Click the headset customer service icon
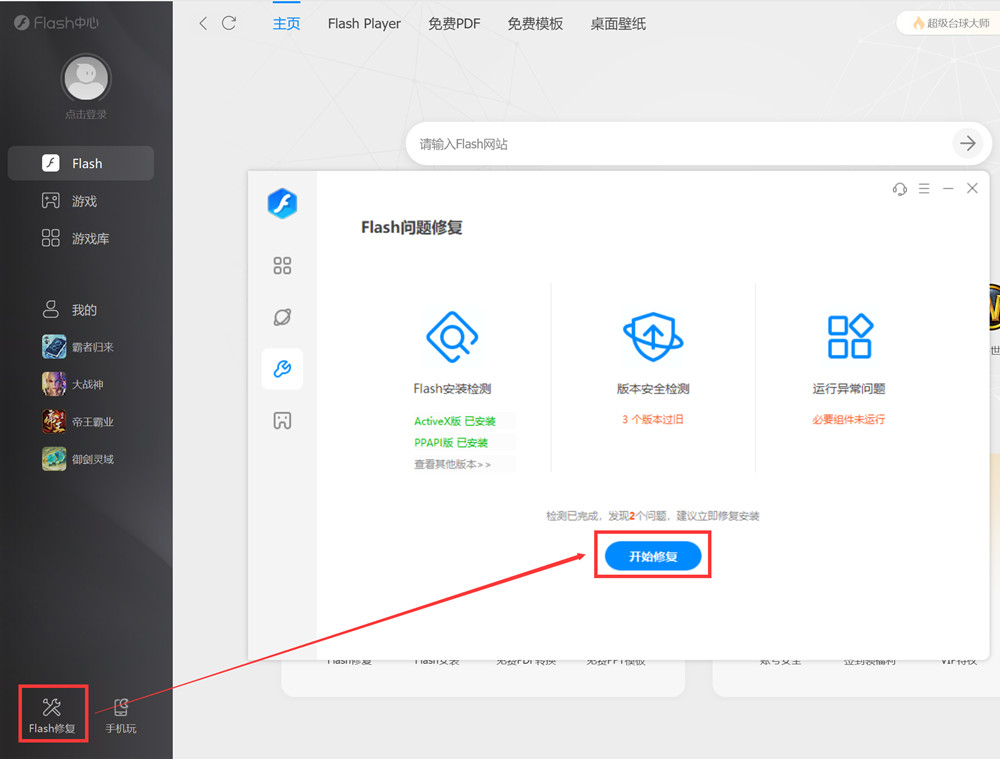The image size is (1000, 759). pyautogui.click(x=899, y=189)
